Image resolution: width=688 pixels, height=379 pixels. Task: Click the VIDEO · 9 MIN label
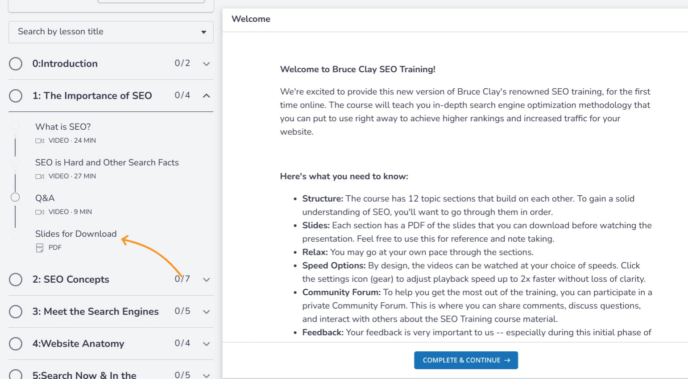(70, 212)
